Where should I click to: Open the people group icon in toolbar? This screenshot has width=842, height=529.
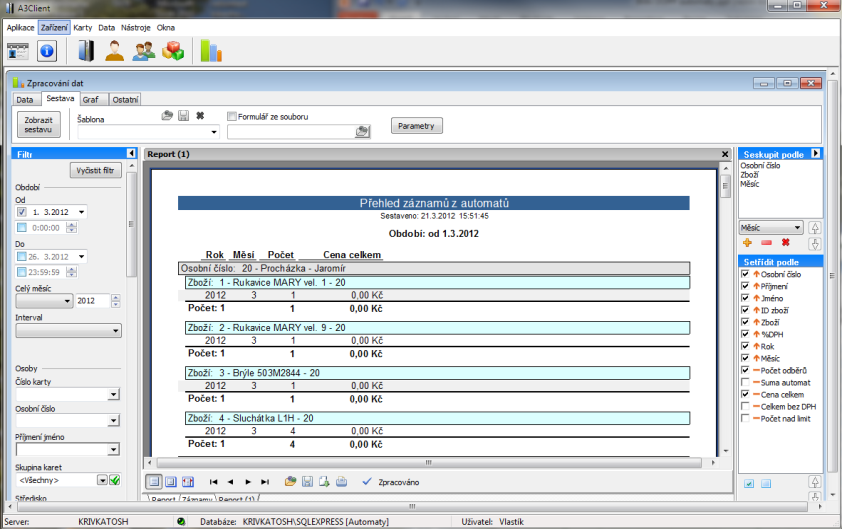tap(143, 51)
